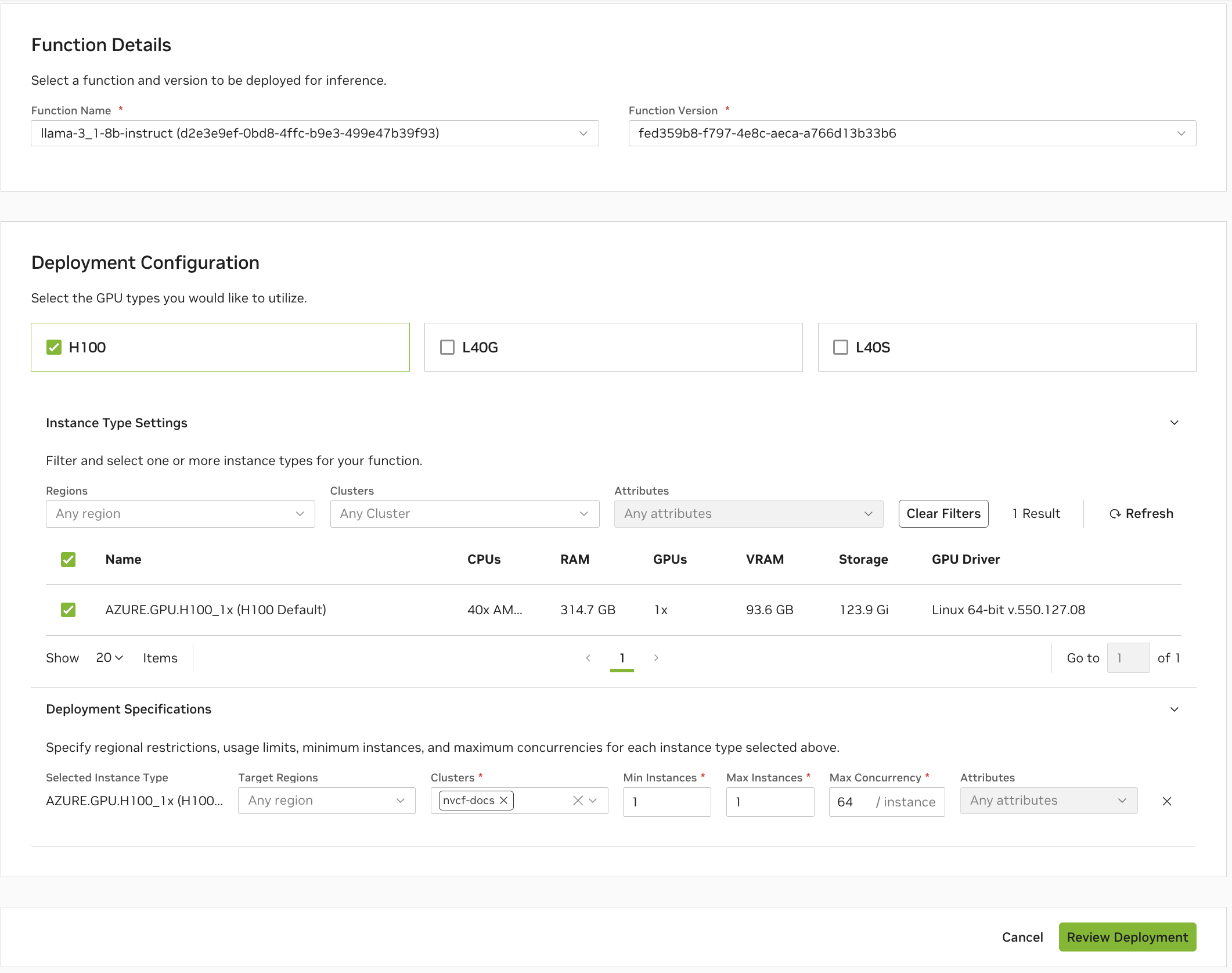Screen dimensions: 1232x973
Task: Go to the next results page arrow
Action: pyautogui.click(x=656, y=658)
